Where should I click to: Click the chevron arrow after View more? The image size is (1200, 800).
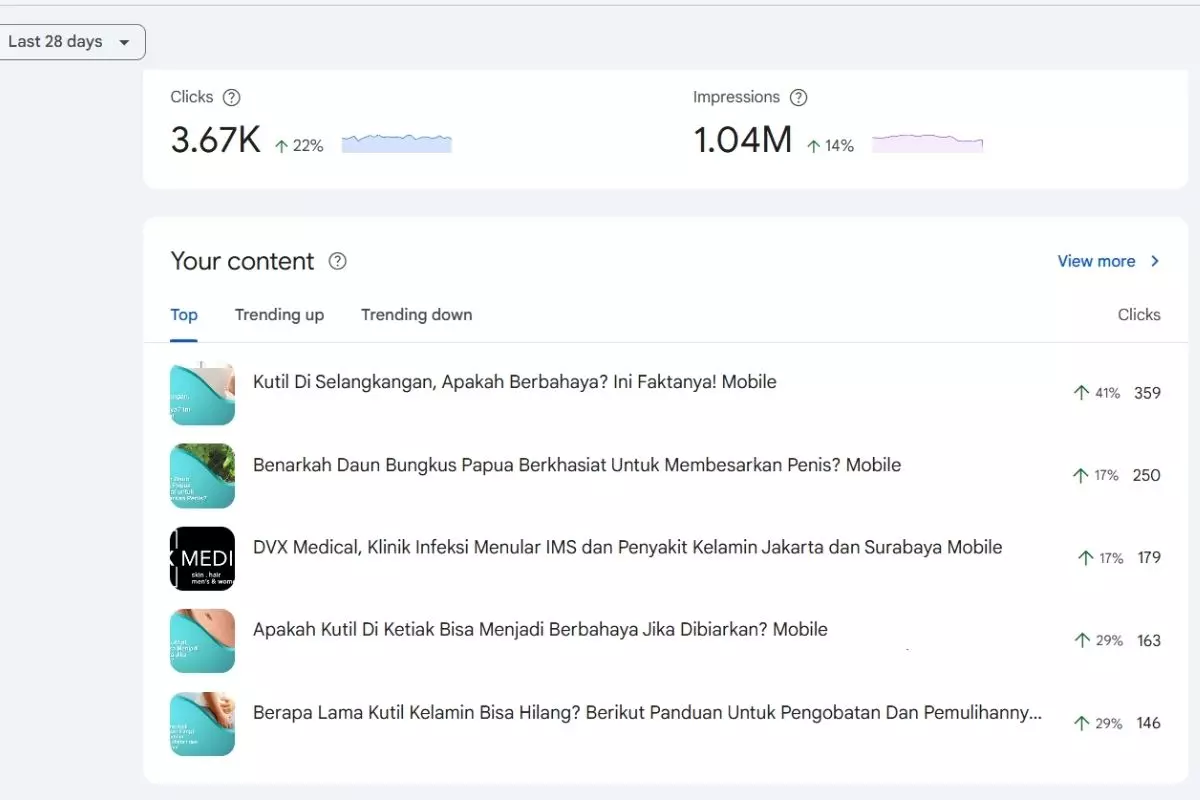pyautogui.click(x=1155, y=261)
